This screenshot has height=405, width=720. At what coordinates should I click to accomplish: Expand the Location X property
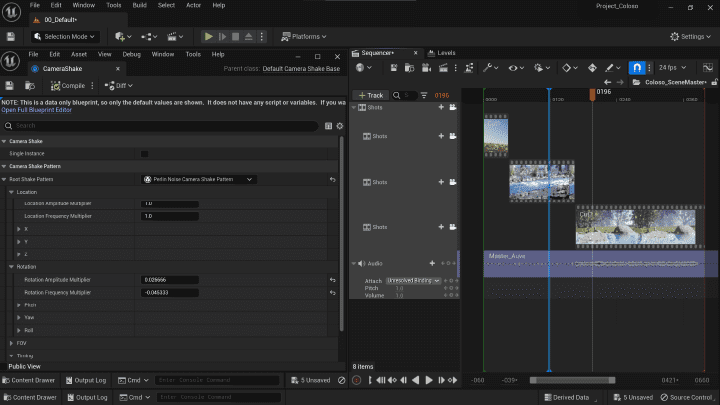click(19, 229)
